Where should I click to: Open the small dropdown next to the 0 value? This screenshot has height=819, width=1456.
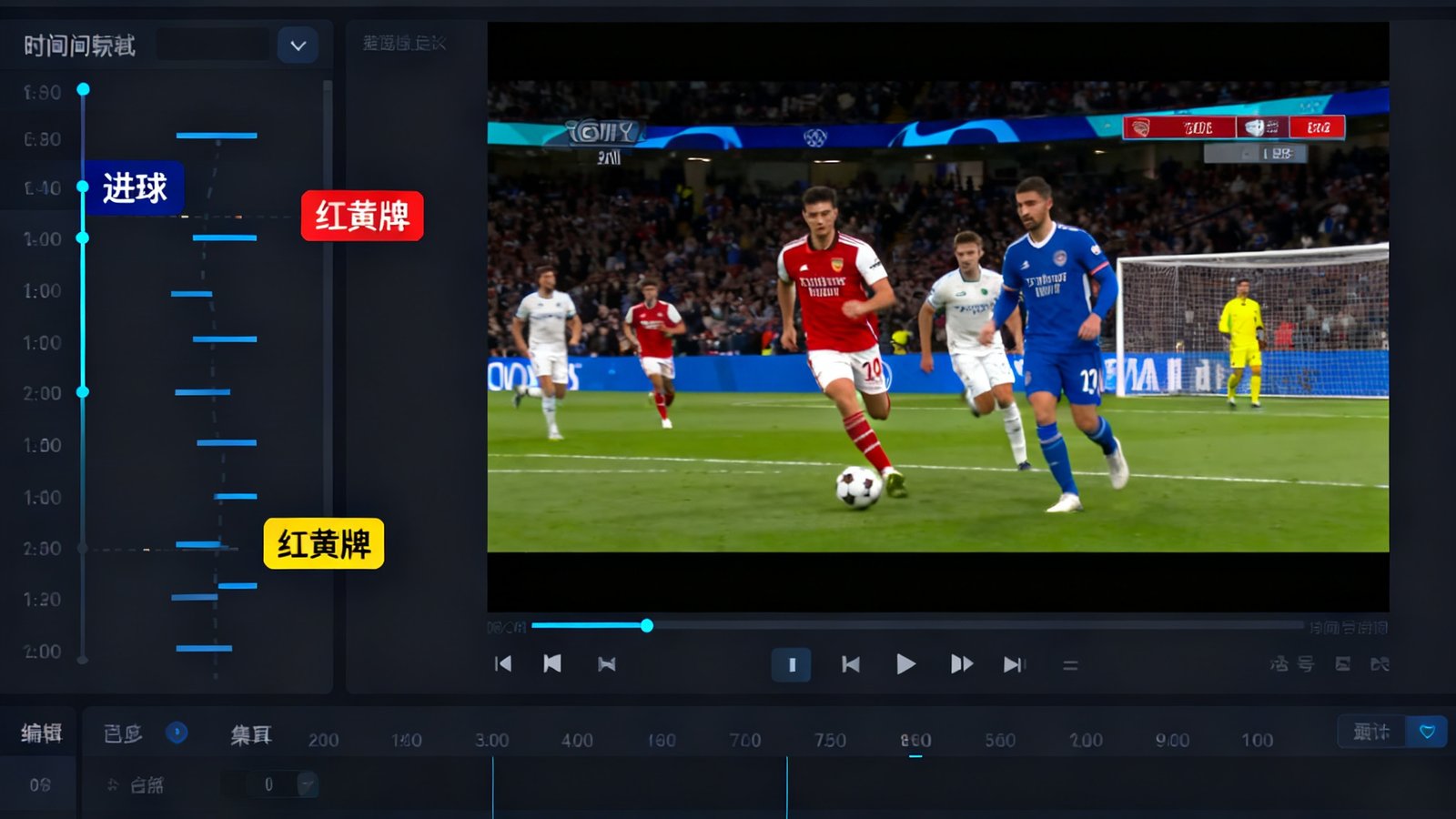[x=308, y=784]
